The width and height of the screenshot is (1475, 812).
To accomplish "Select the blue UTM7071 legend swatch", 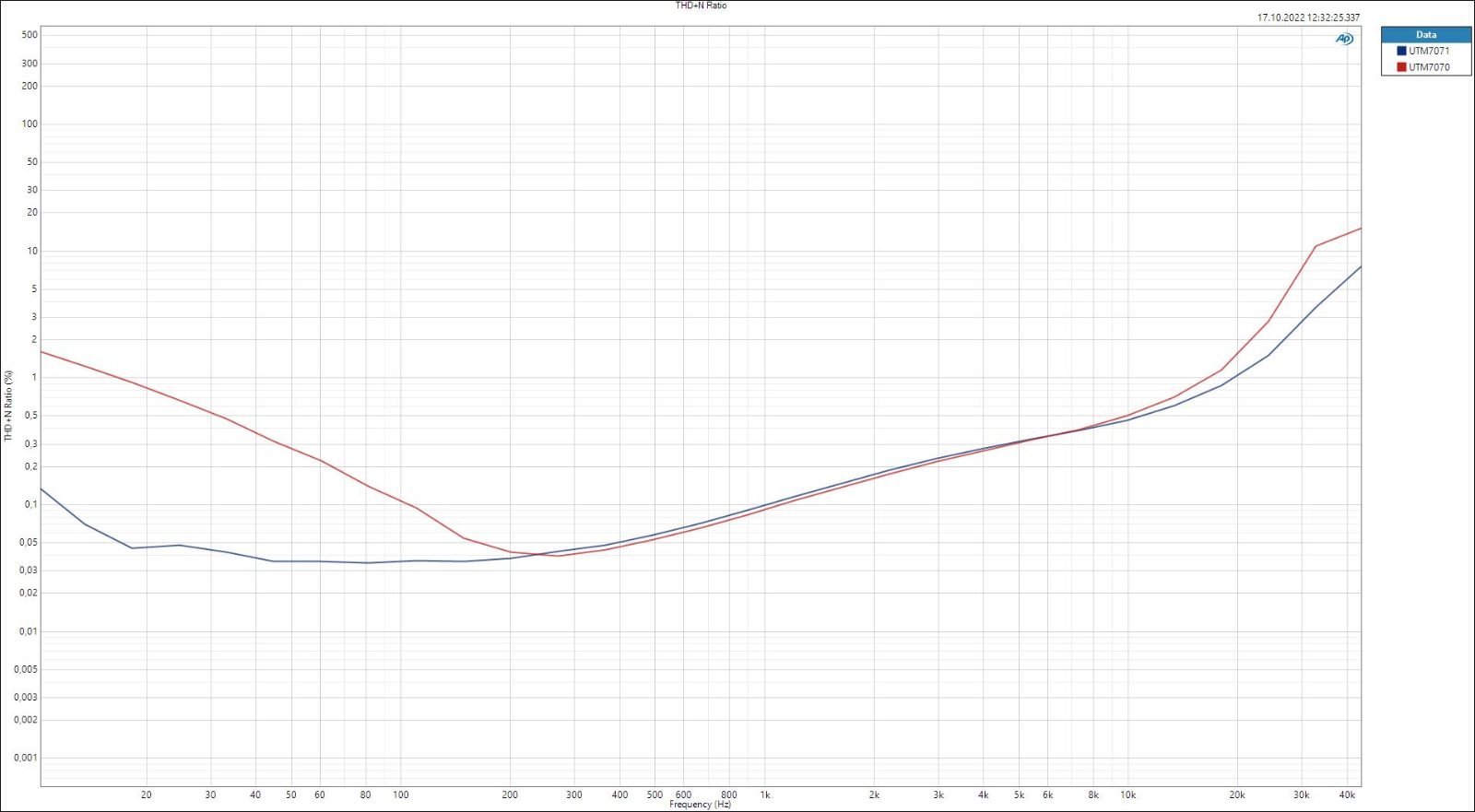I will pos(1401,51).
